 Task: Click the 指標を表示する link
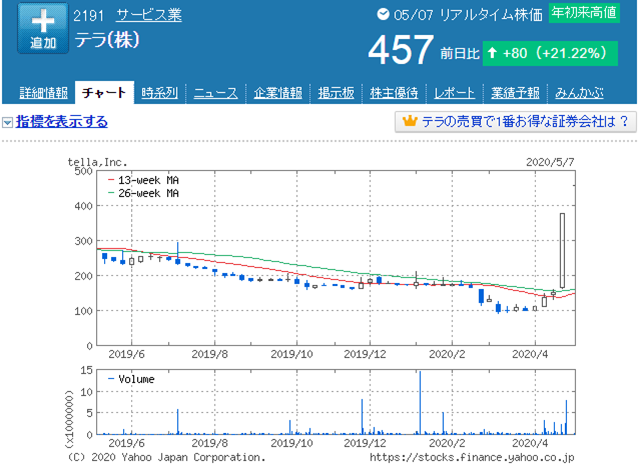[x=62, y=122]
